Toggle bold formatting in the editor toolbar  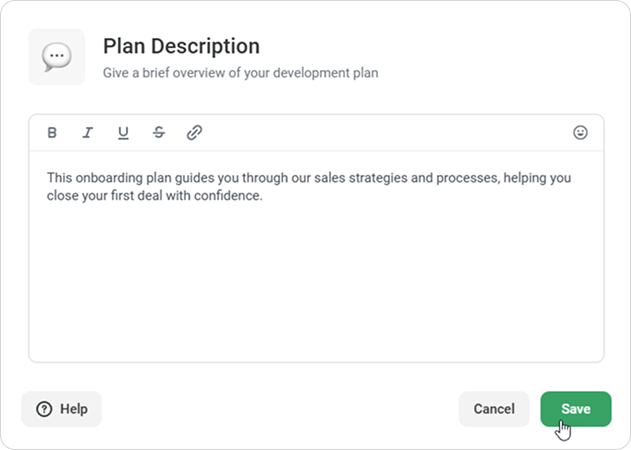52,132
